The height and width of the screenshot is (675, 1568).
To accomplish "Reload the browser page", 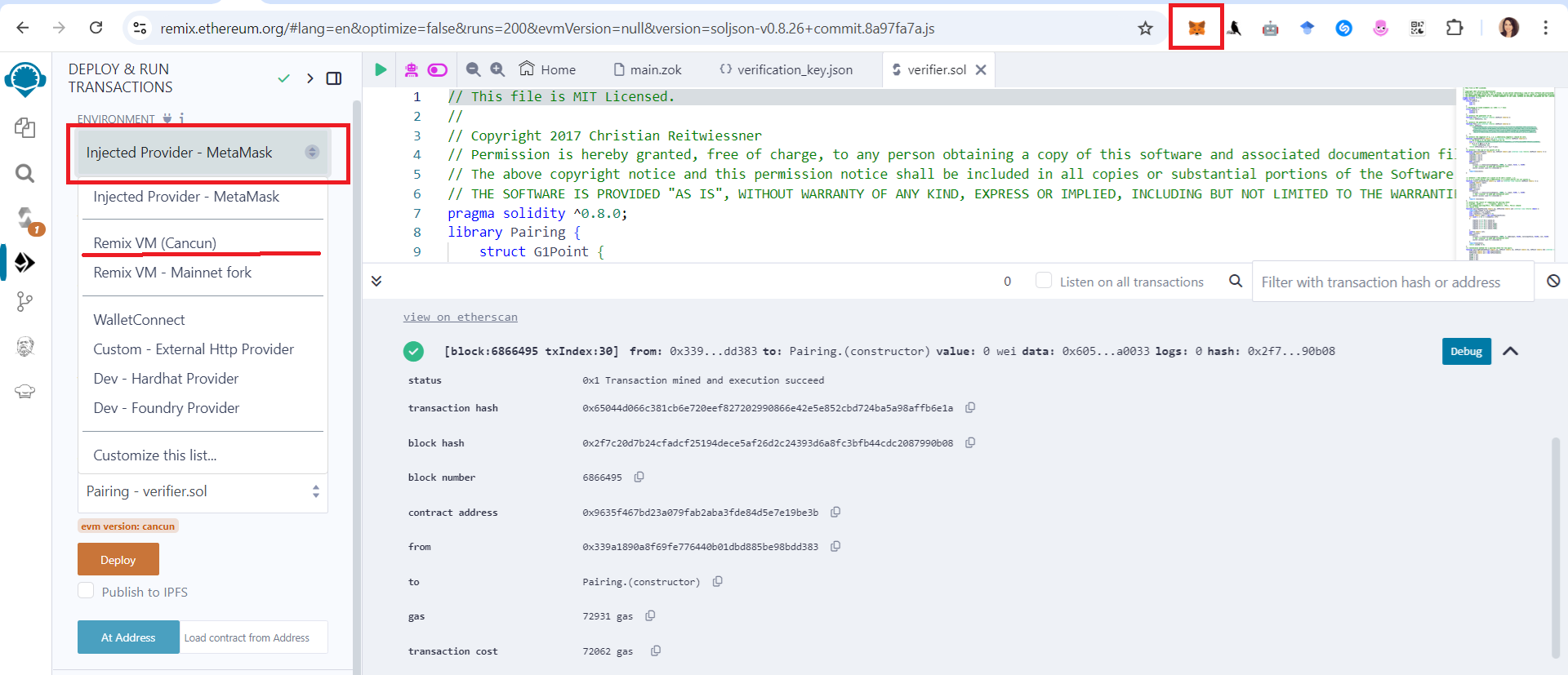I will click(x=96, y=28).
